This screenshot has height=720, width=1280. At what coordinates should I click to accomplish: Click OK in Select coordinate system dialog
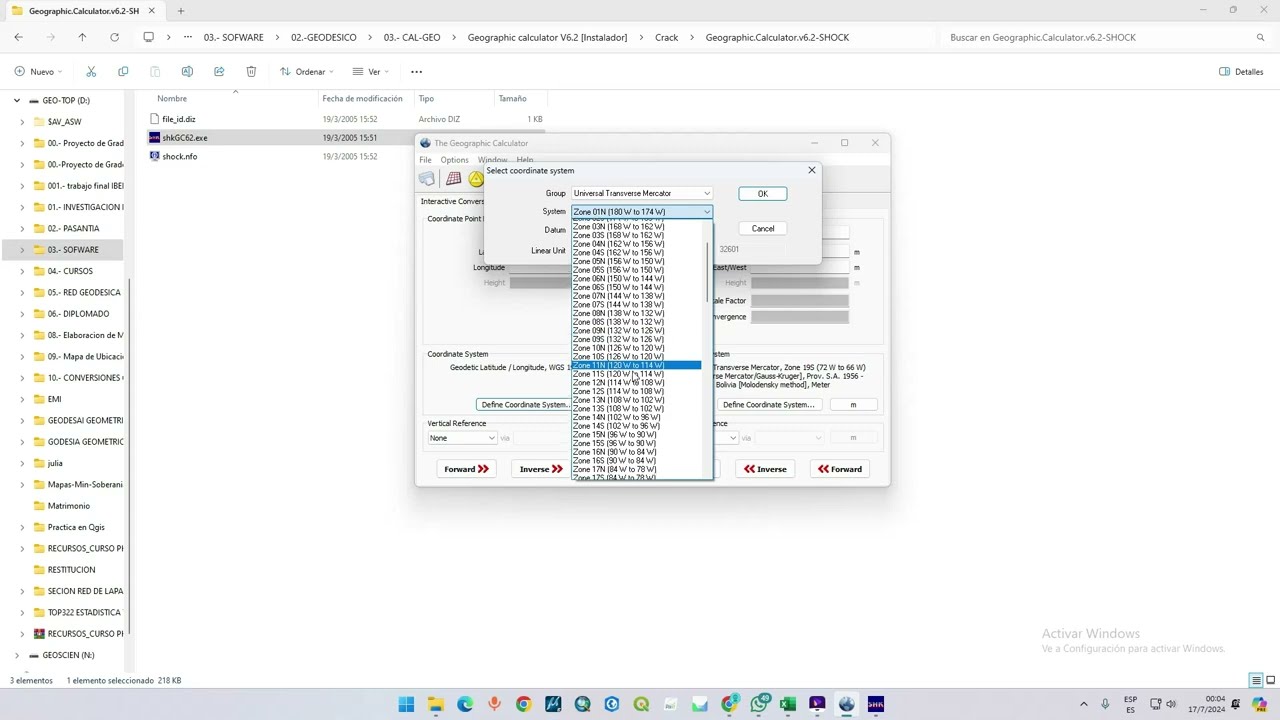click(x=762, y=194)
